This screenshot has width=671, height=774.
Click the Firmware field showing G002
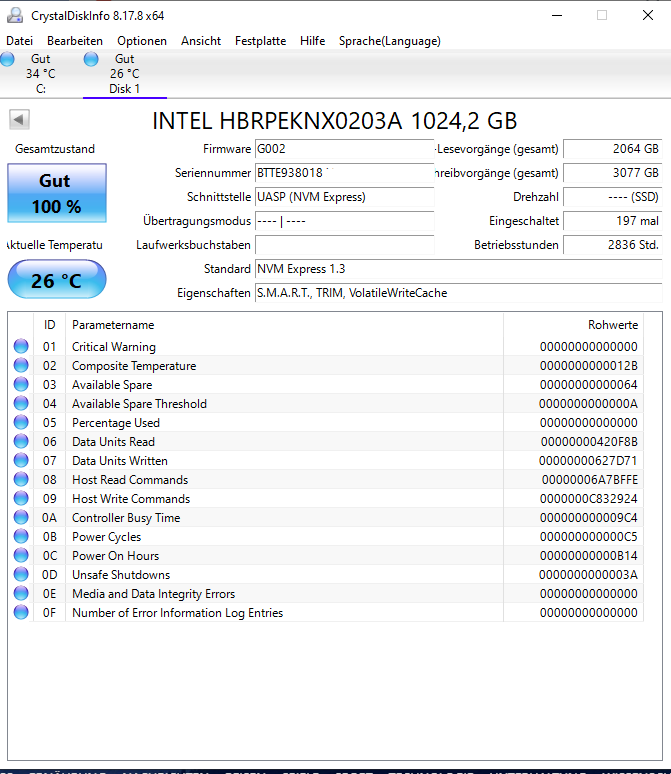pos(344,149)
